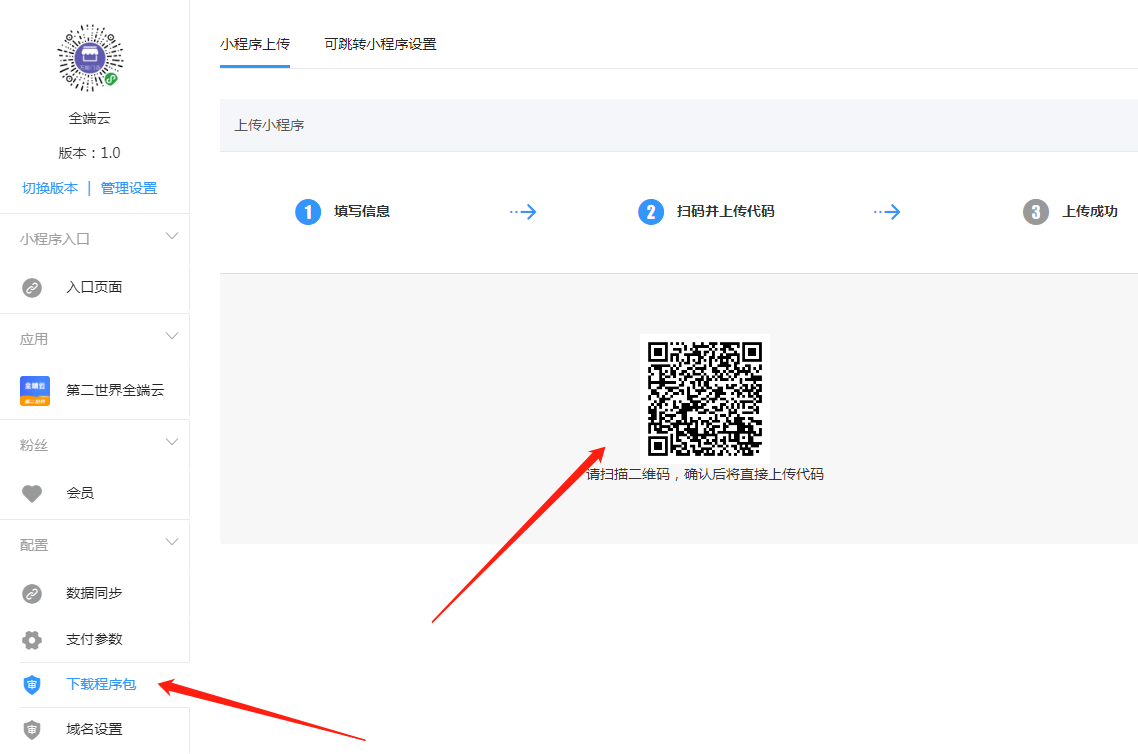Click the 数据同步 link icon
The image size is (1138, 754).
pyautogui.click(x=32, y=594)
